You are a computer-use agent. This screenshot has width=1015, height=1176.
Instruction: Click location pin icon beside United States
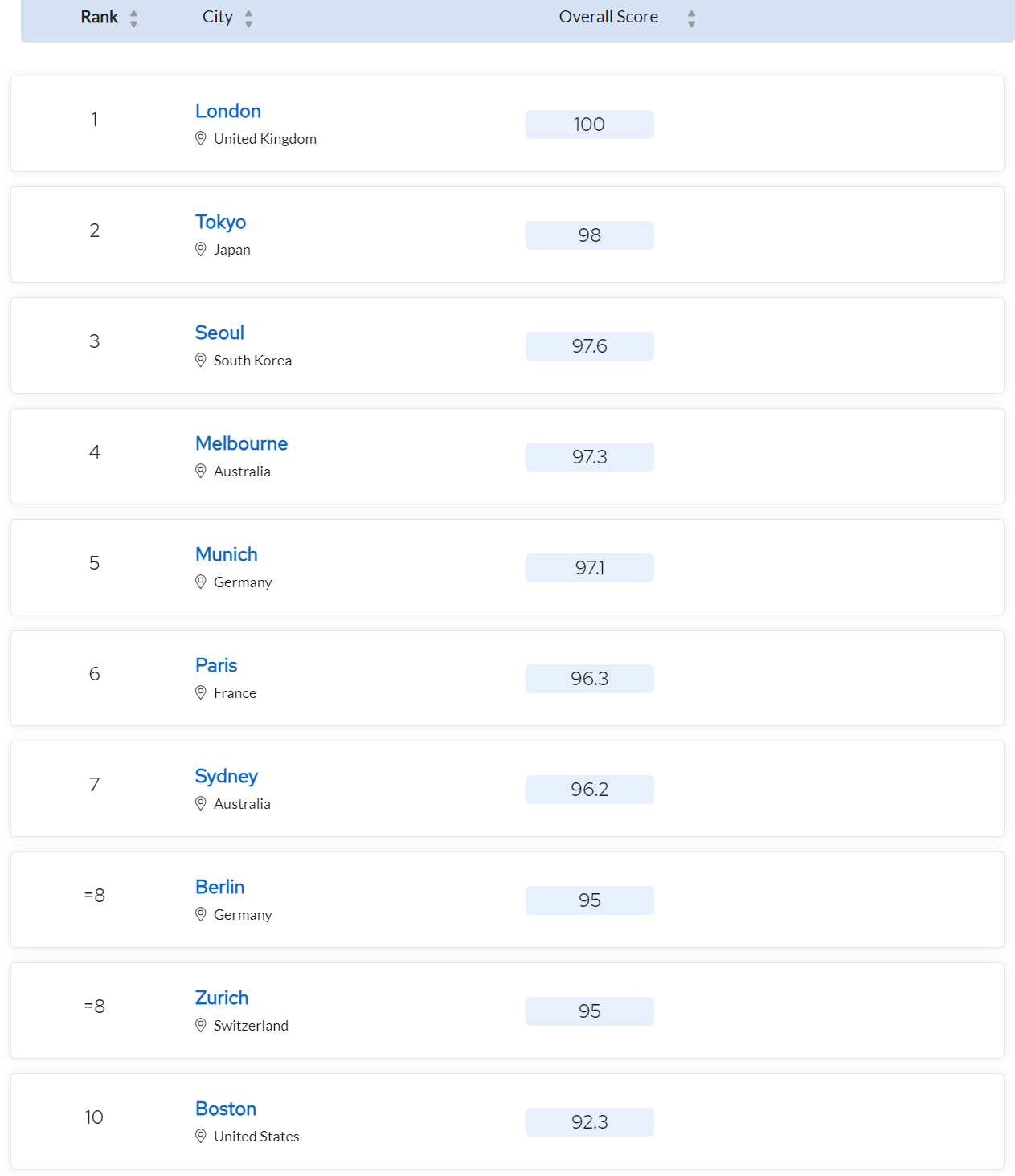point(201,1136)
